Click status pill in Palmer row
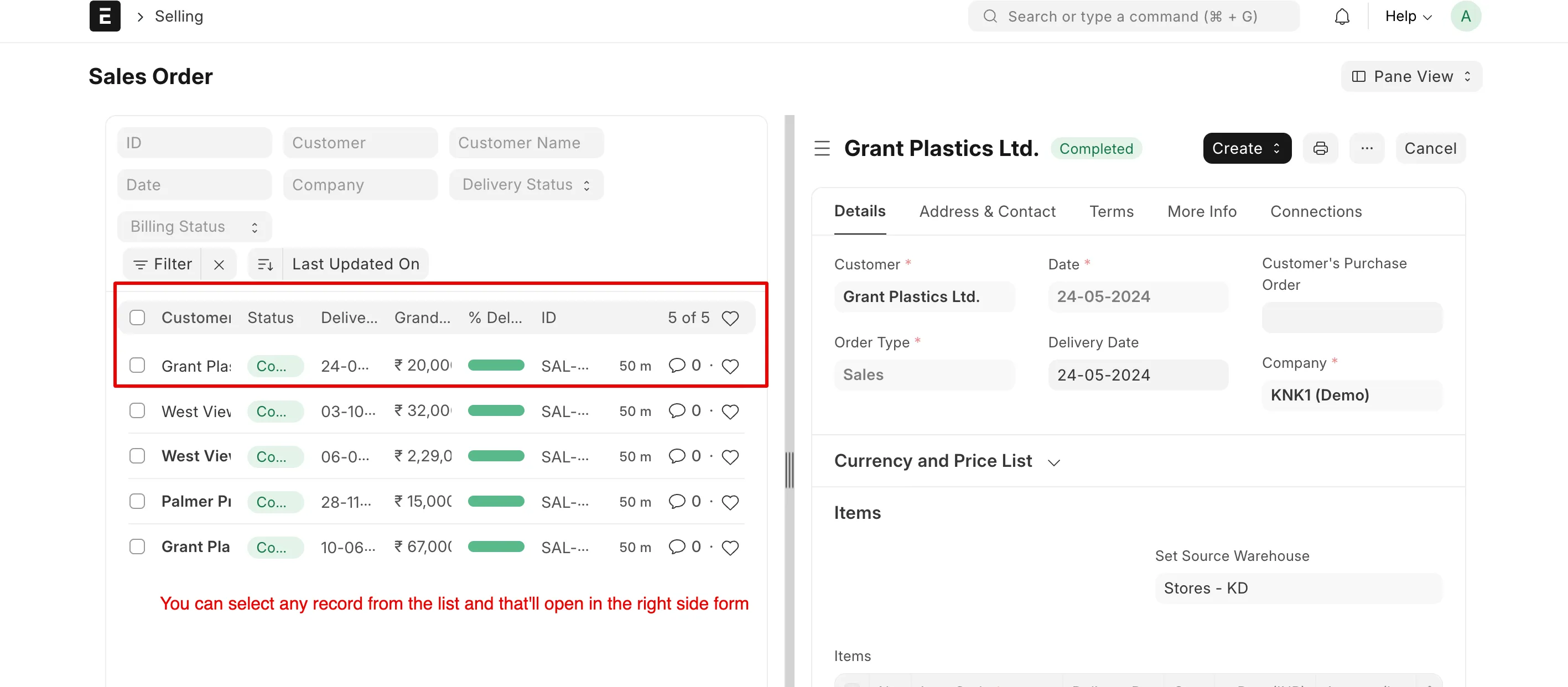This screenshot has width=1568, height=687. [x=275, y=502]
